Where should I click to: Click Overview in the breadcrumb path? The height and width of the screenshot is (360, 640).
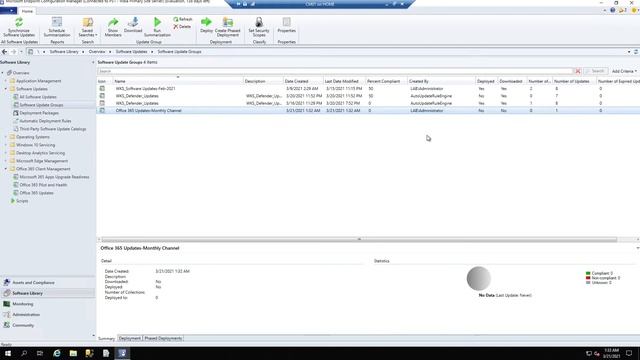[97, 52]
